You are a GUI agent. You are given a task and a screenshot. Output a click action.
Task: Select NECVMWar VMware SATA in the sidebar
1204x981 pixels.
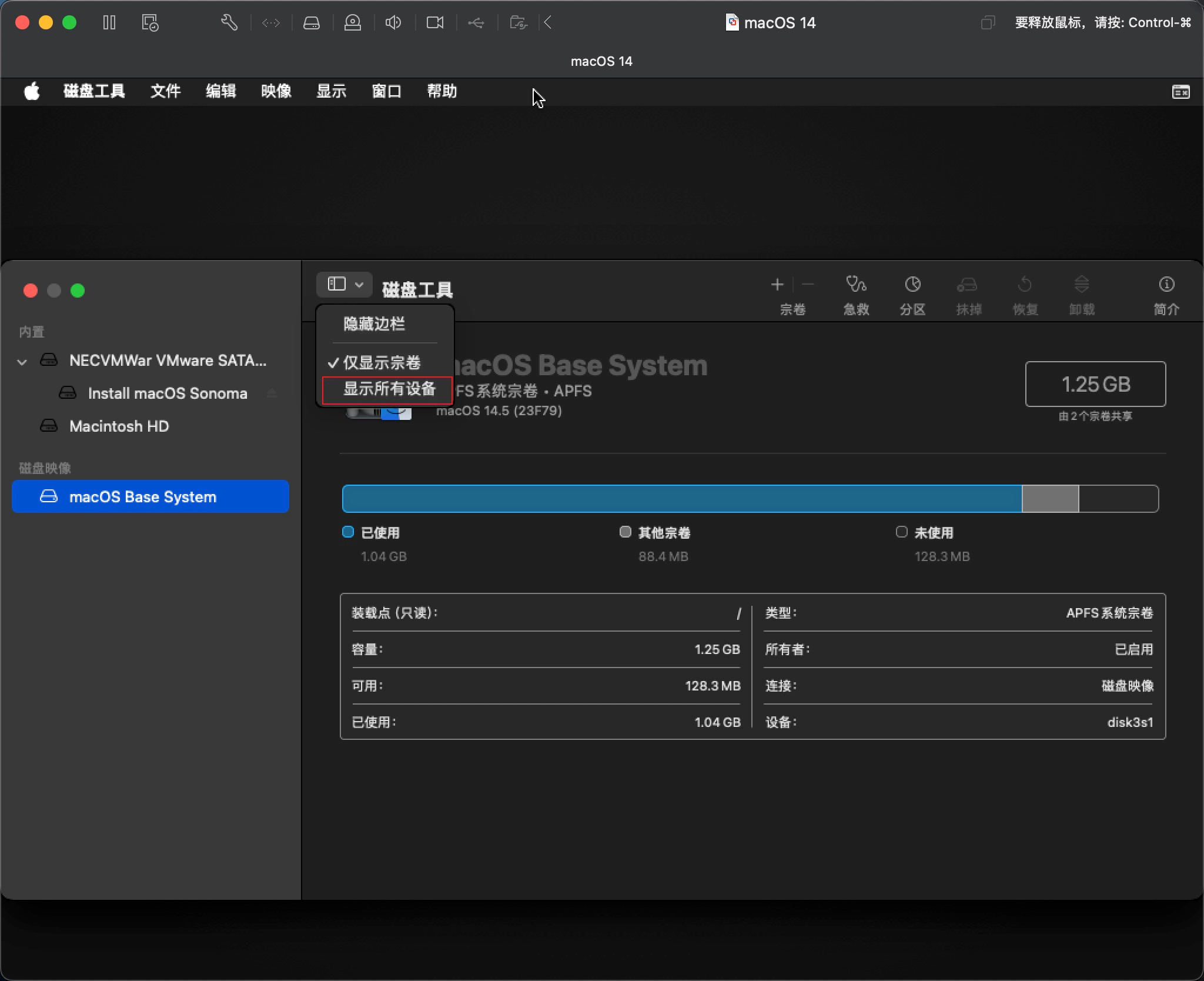(x=150, y=361)
